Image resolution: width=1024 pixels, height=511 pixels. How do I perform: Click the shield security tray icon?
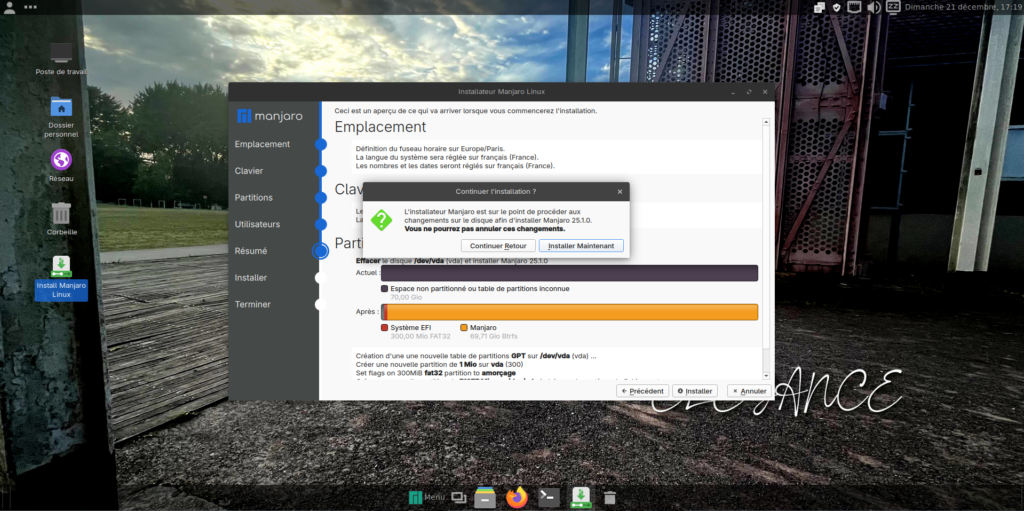pos(837,7)
